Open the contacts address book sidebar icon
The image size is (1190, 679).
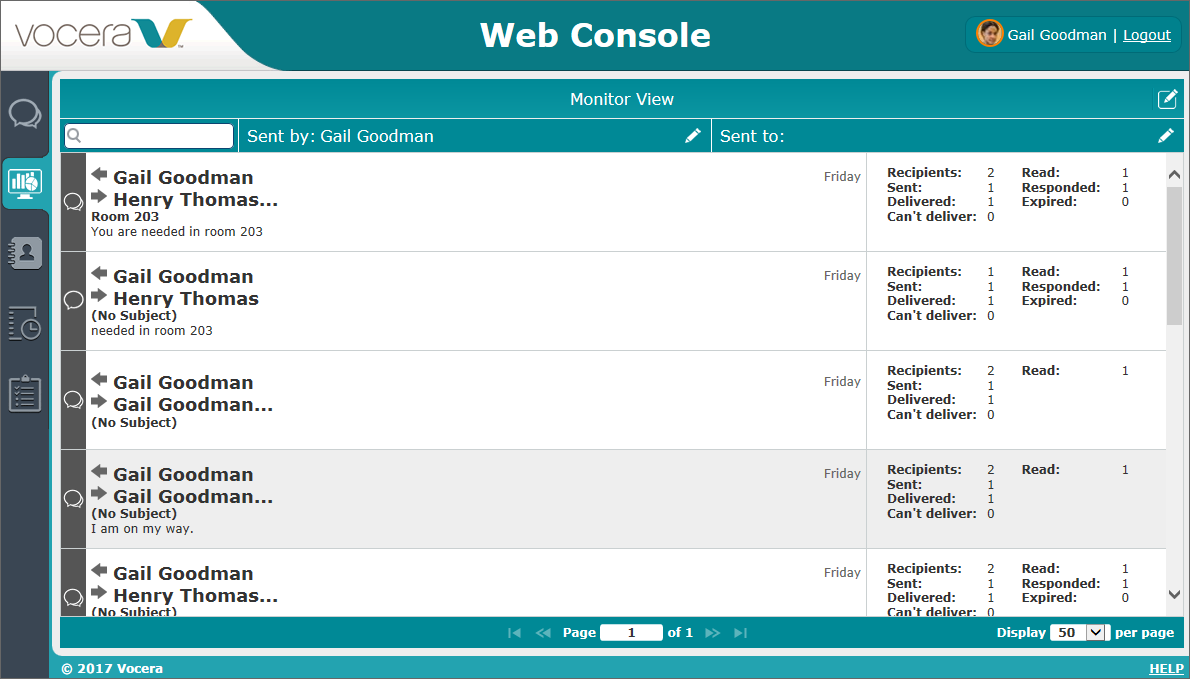(x=25, y=253)
